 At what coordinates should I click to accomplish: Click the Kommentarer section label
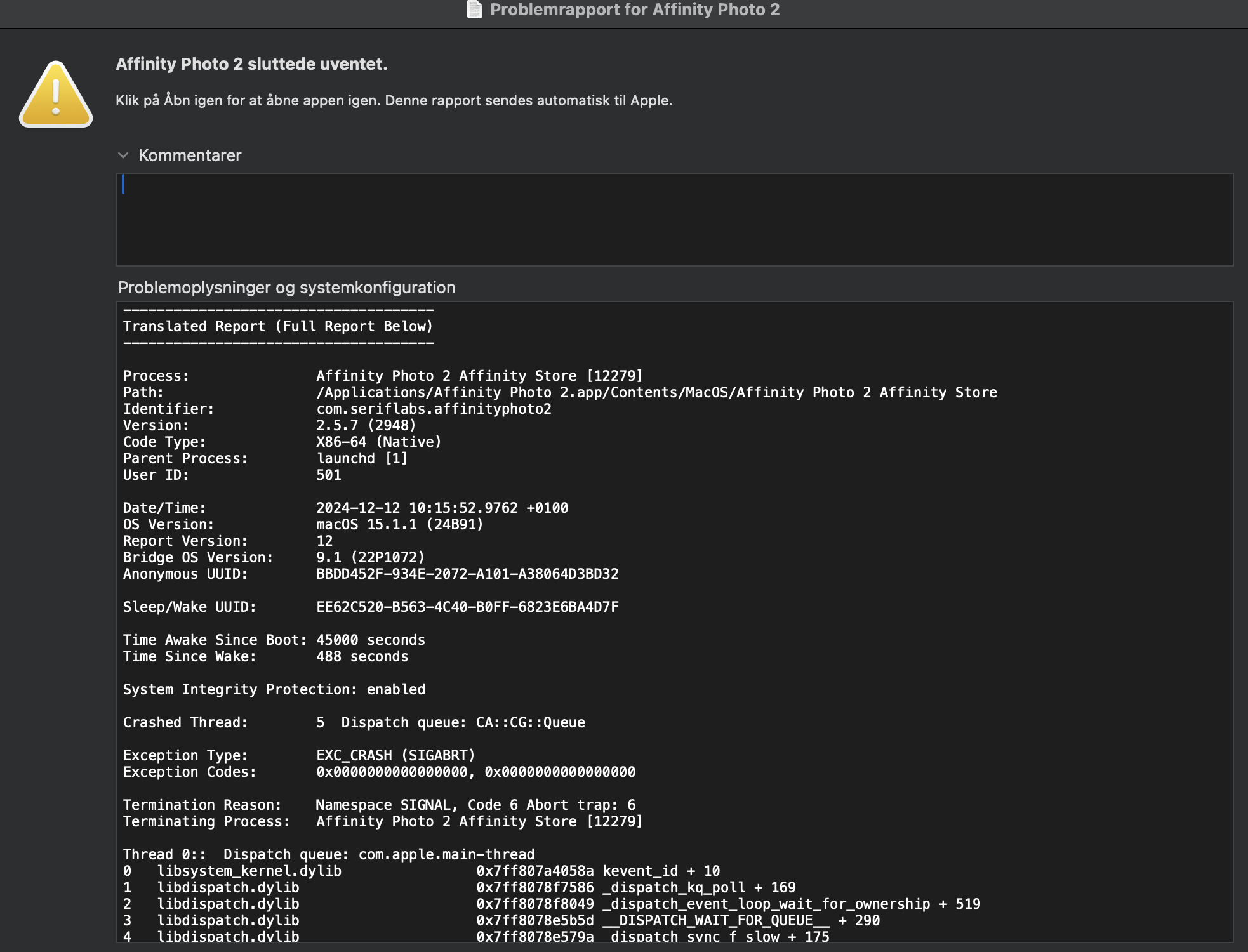[189, 155]
